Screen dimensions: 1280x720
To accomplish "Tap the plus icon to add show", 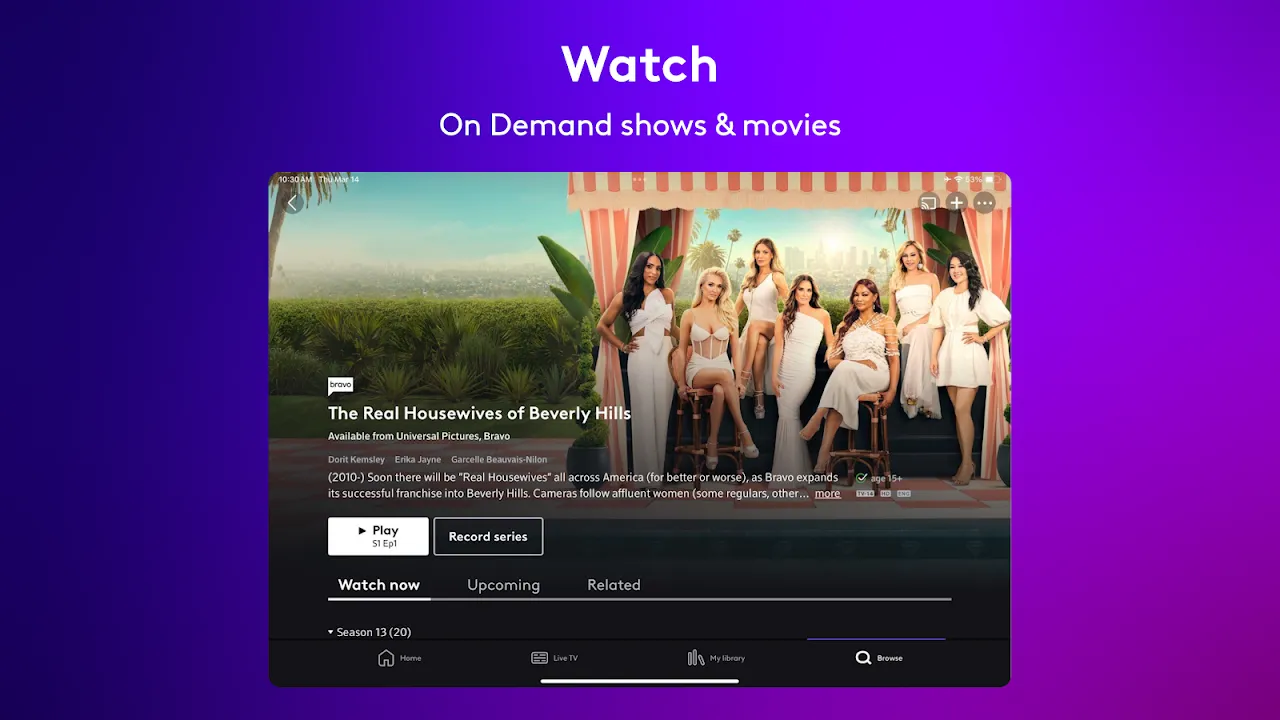I will (956, 203).
